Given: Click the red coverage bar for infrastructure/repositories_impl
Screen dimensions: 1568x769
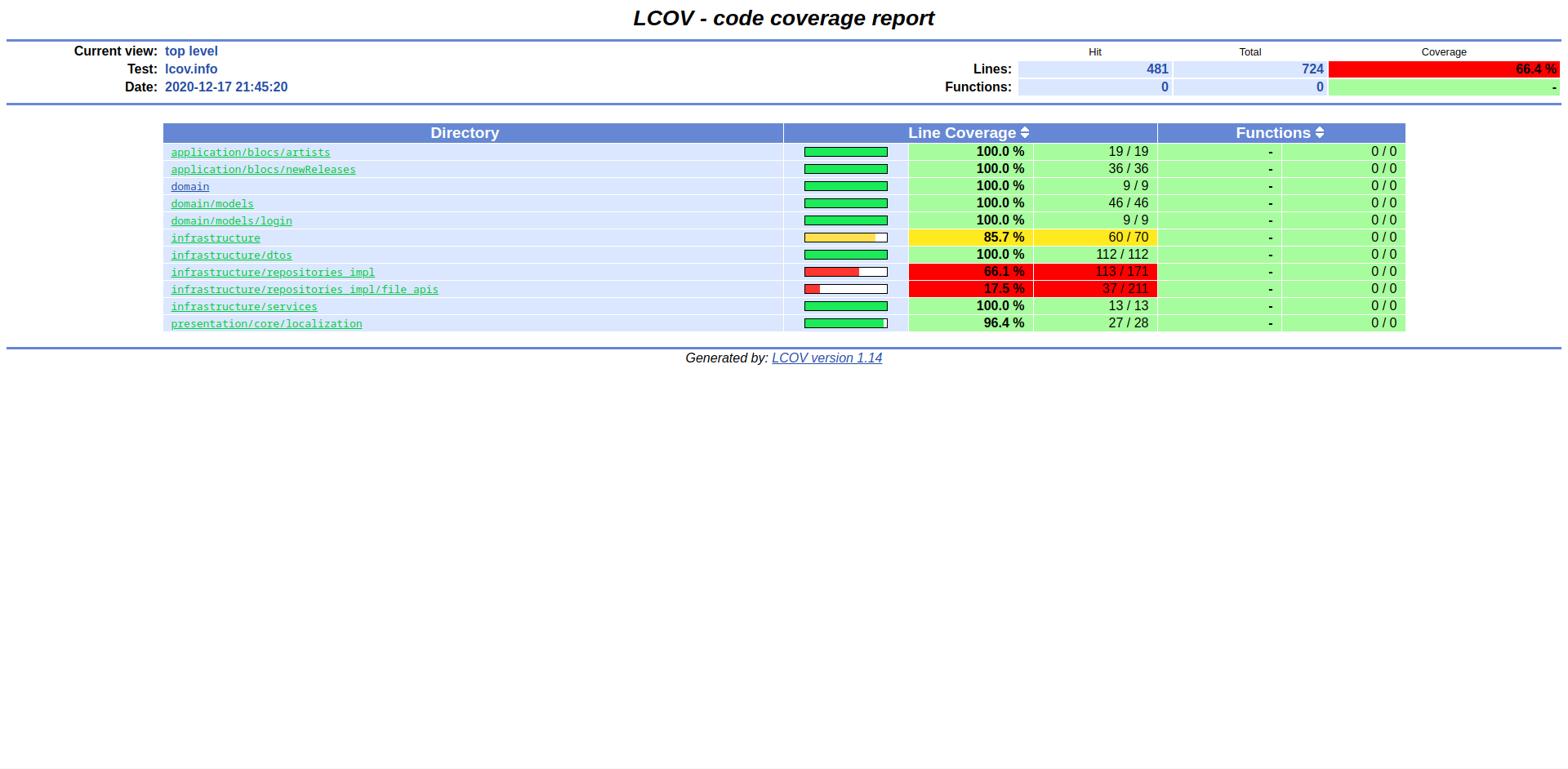Looking at the screenshot, I should point(846,272).
